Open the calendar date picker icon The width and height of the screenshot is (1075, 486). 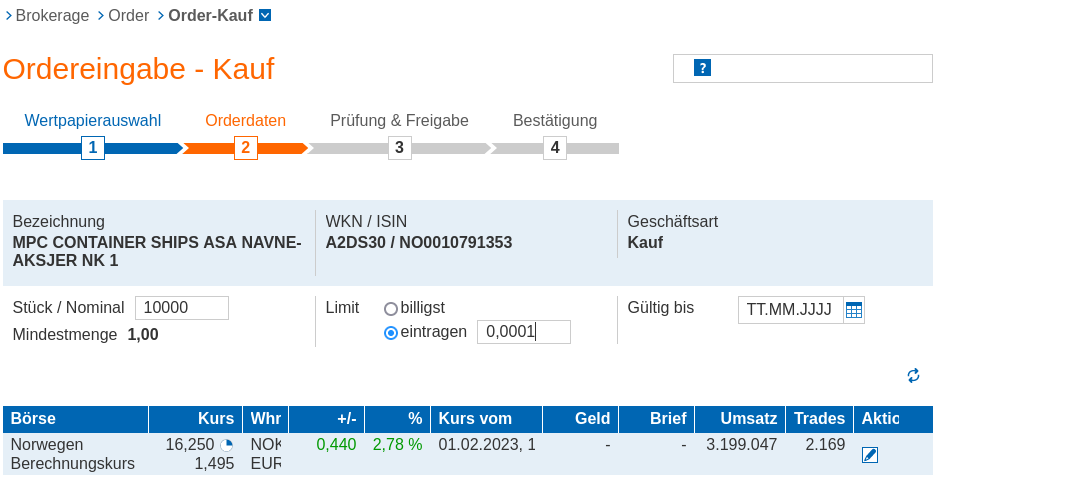pyautogui.click(x=853, y=310)
